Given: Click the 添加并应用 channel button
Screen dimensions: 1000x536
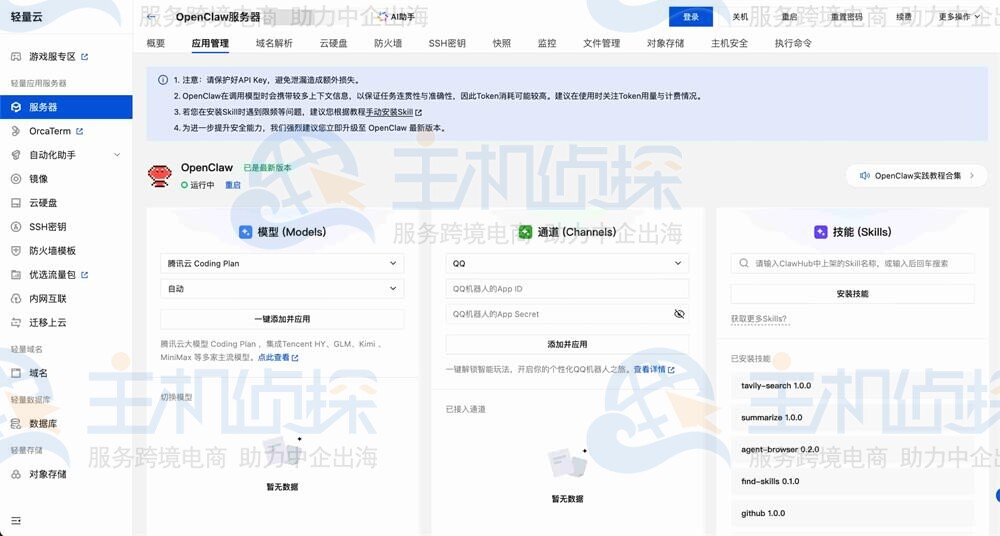Looking at the screenshot, I should click(567, 345).
